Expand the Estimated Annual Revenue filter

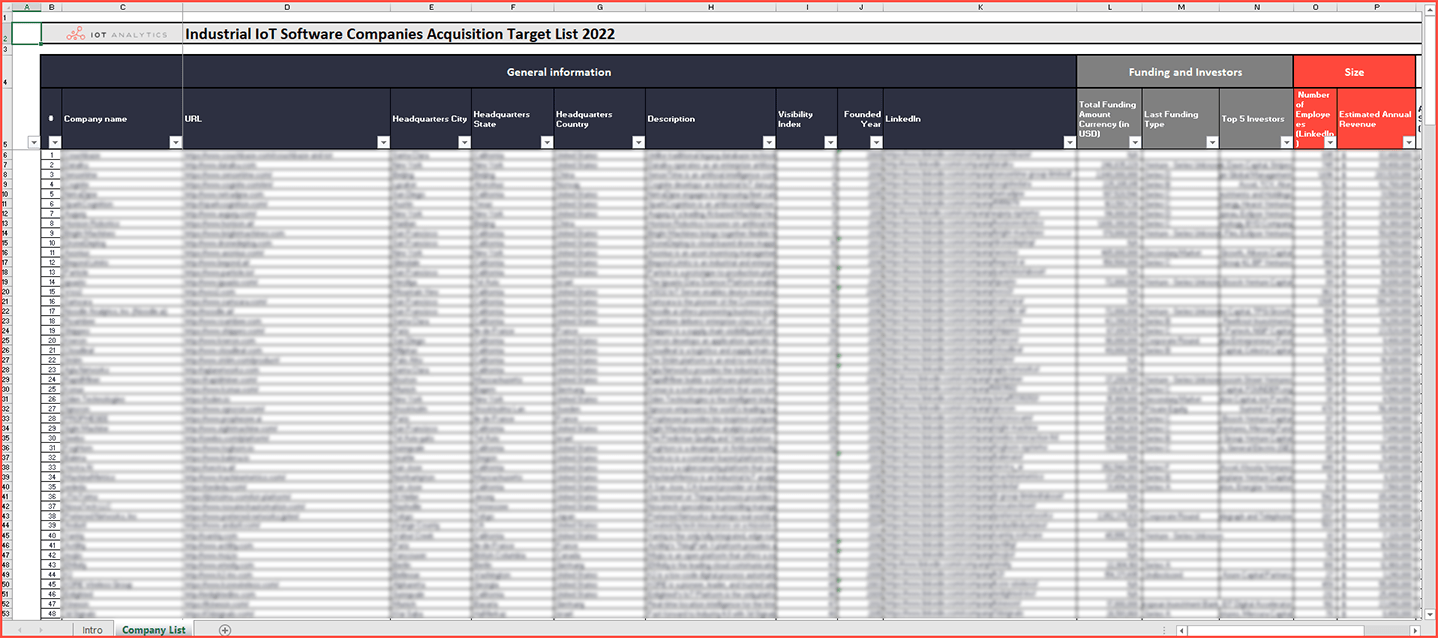pyautogui.click(x=1409, y=142)
